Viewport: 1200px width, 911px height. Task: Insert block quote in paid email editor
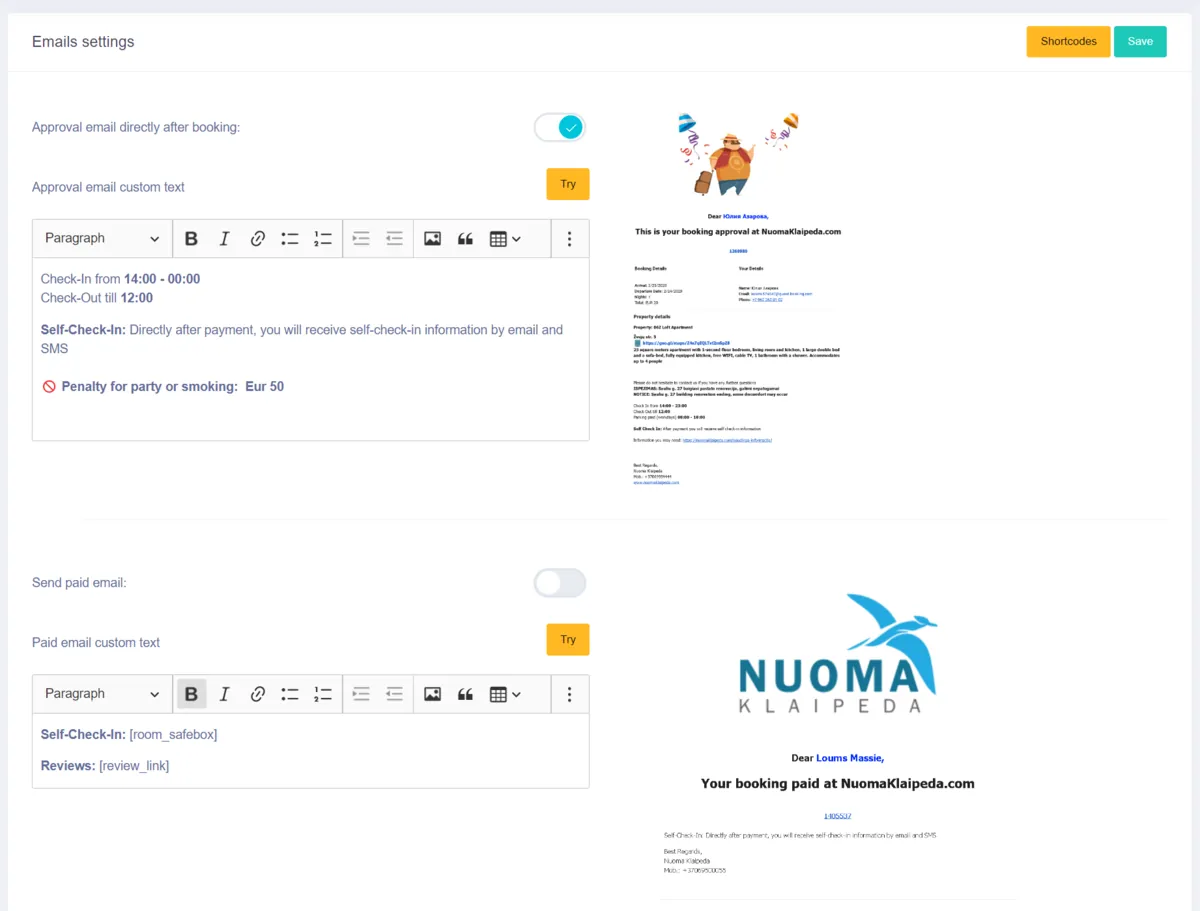click(465, 694)
